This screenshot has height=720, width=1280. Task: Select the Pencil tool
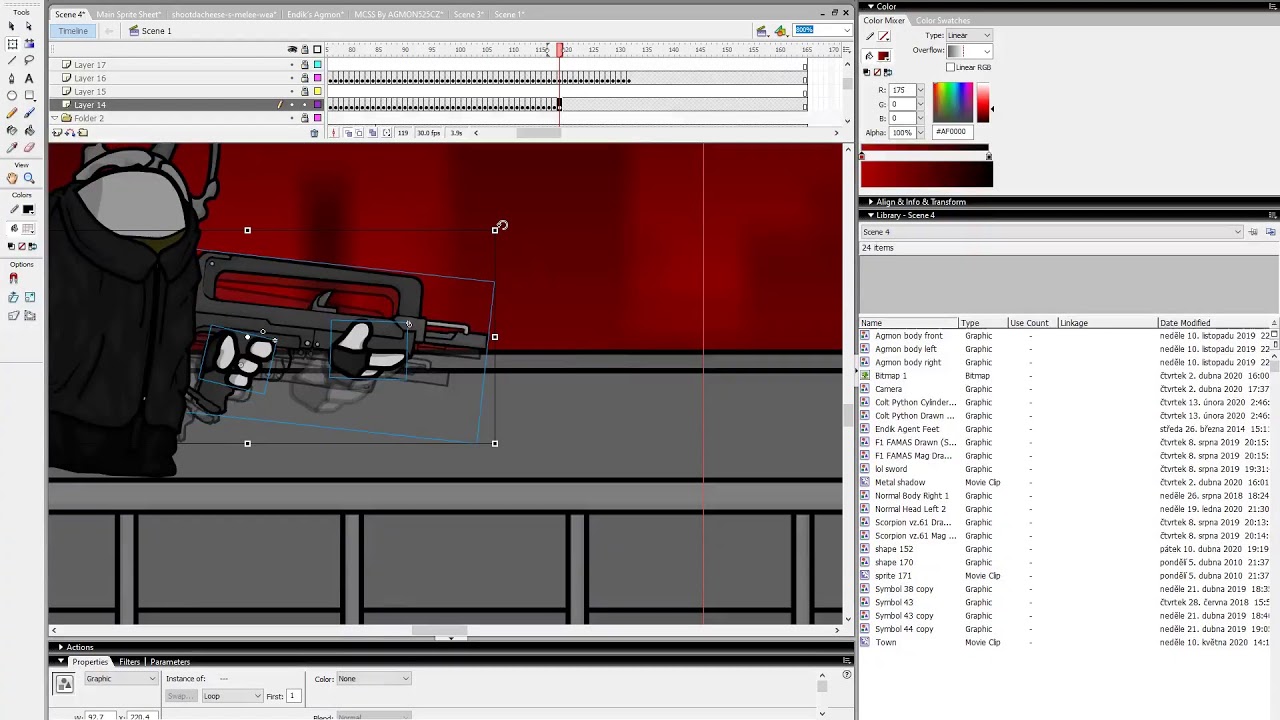coord(12,113)
